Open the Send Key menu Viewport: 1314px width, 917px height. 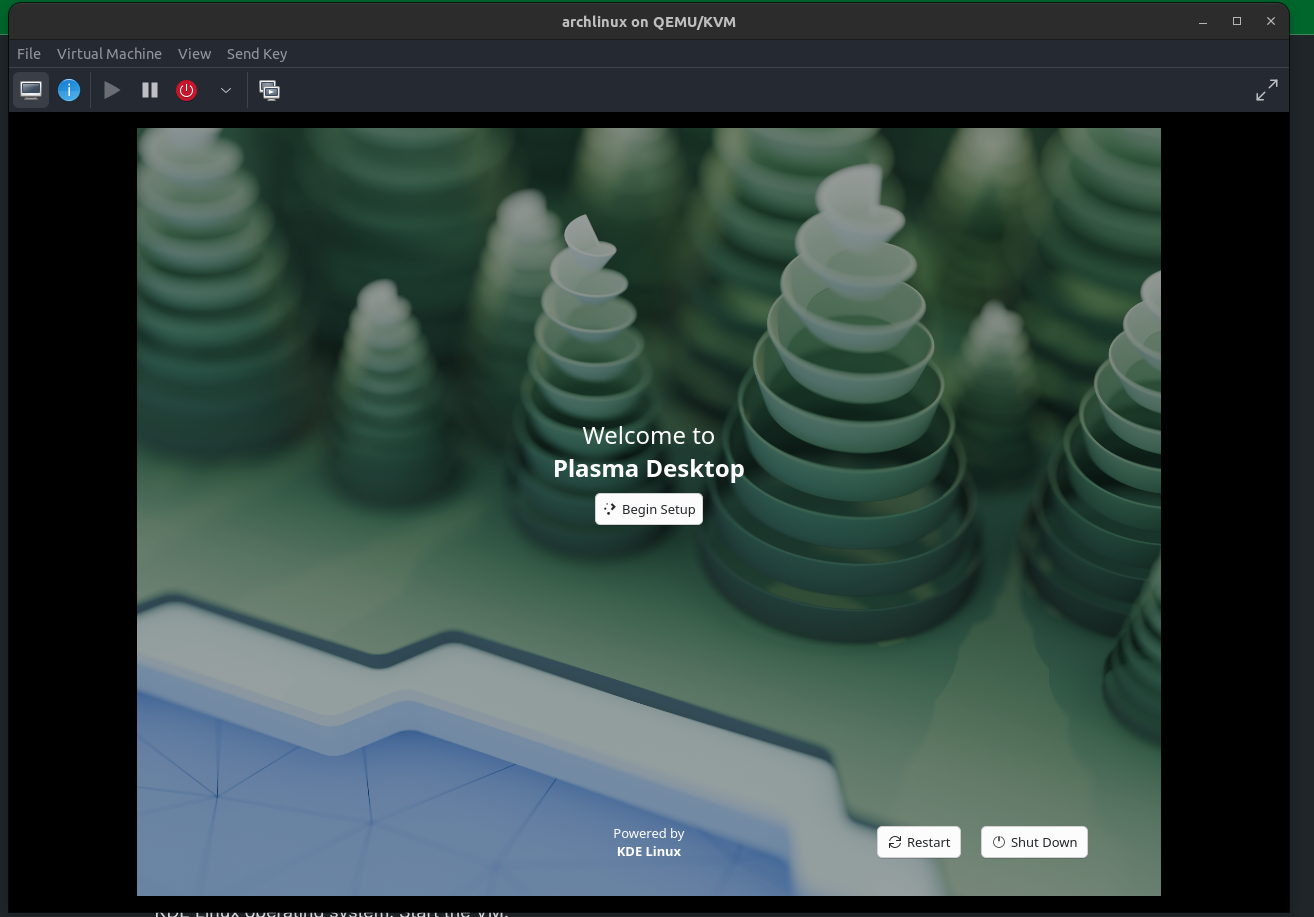point(257,54)
